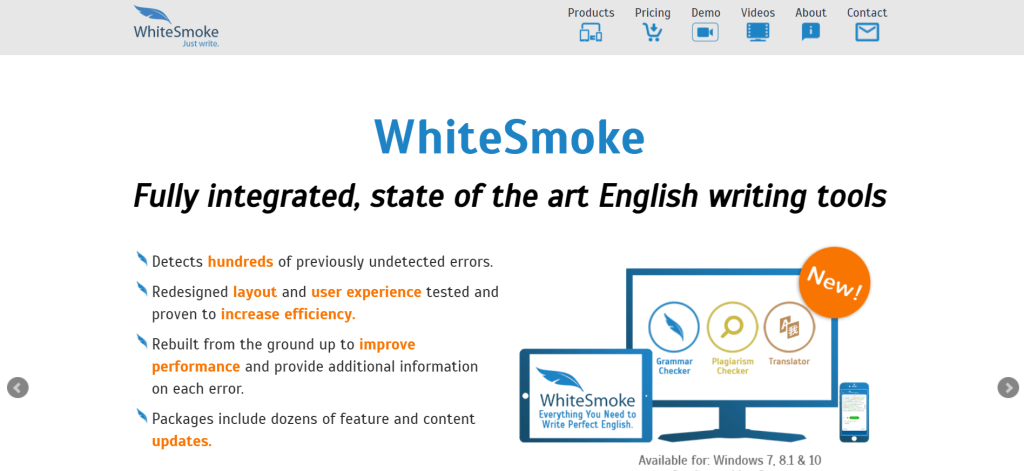Click the About info bubble icon
1024x471 pixels.
click(810, 32)
